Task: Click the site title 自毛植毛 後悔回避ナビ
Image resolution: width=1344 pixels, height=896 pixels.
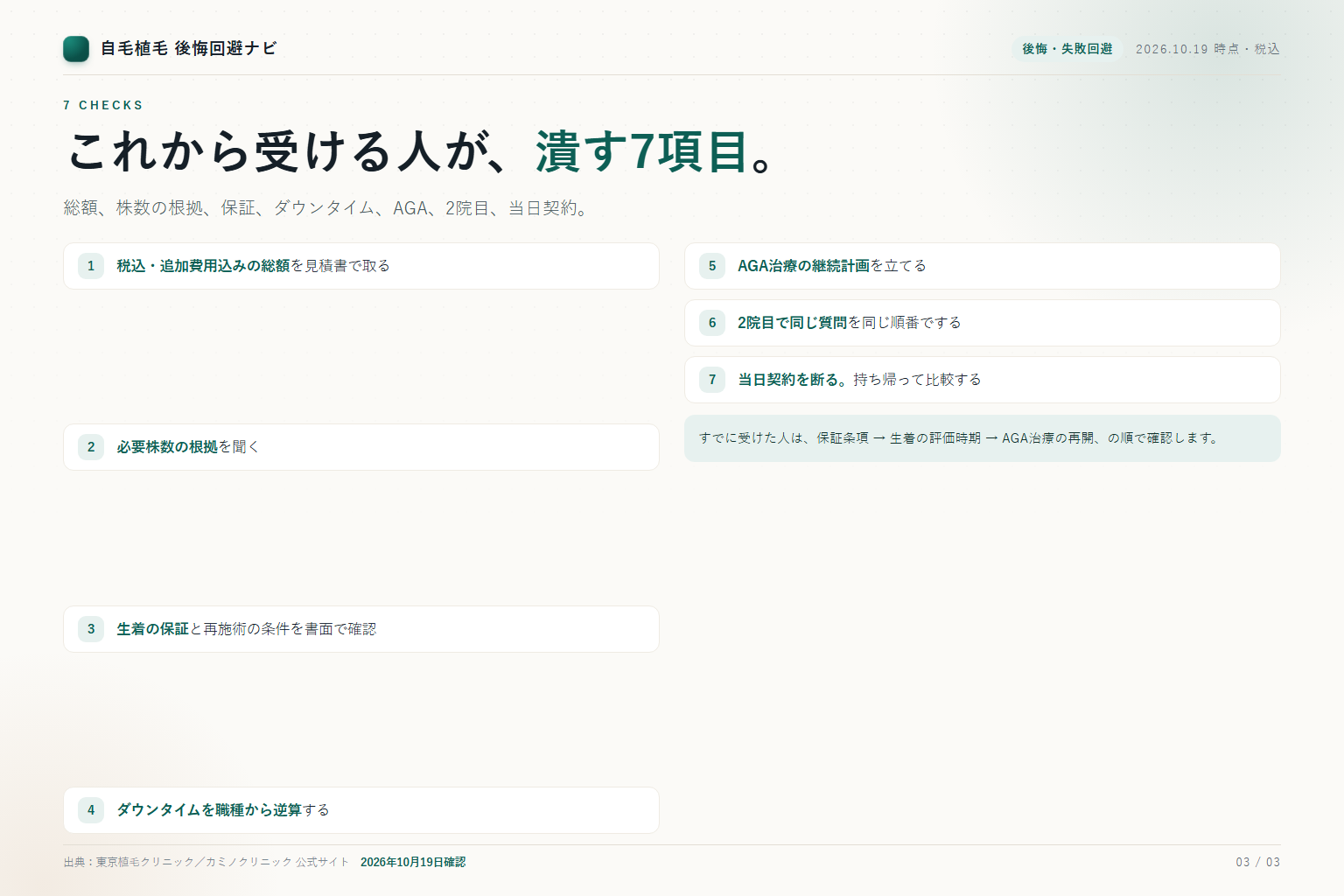Action: tap(188, 49)
